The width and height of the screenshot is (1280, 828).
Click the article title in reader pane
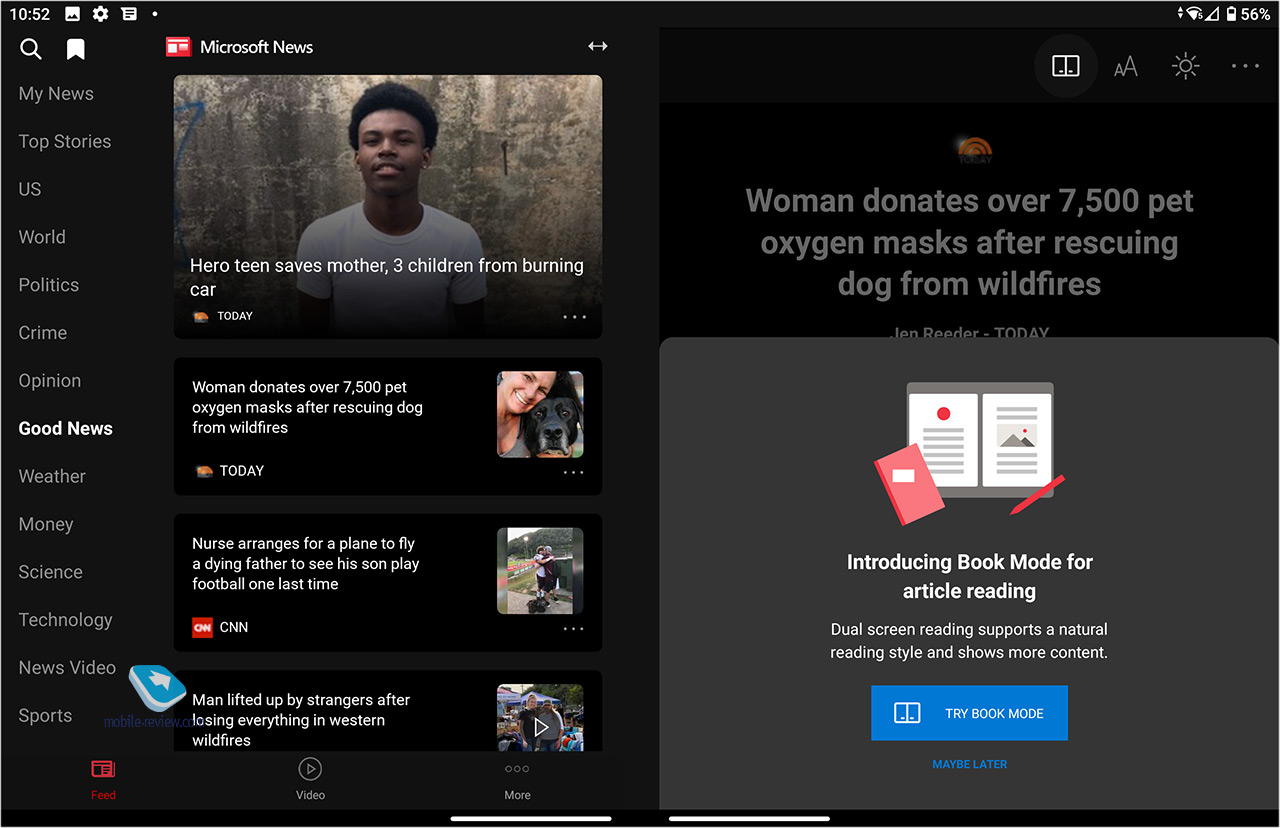(x=969, y=242)
